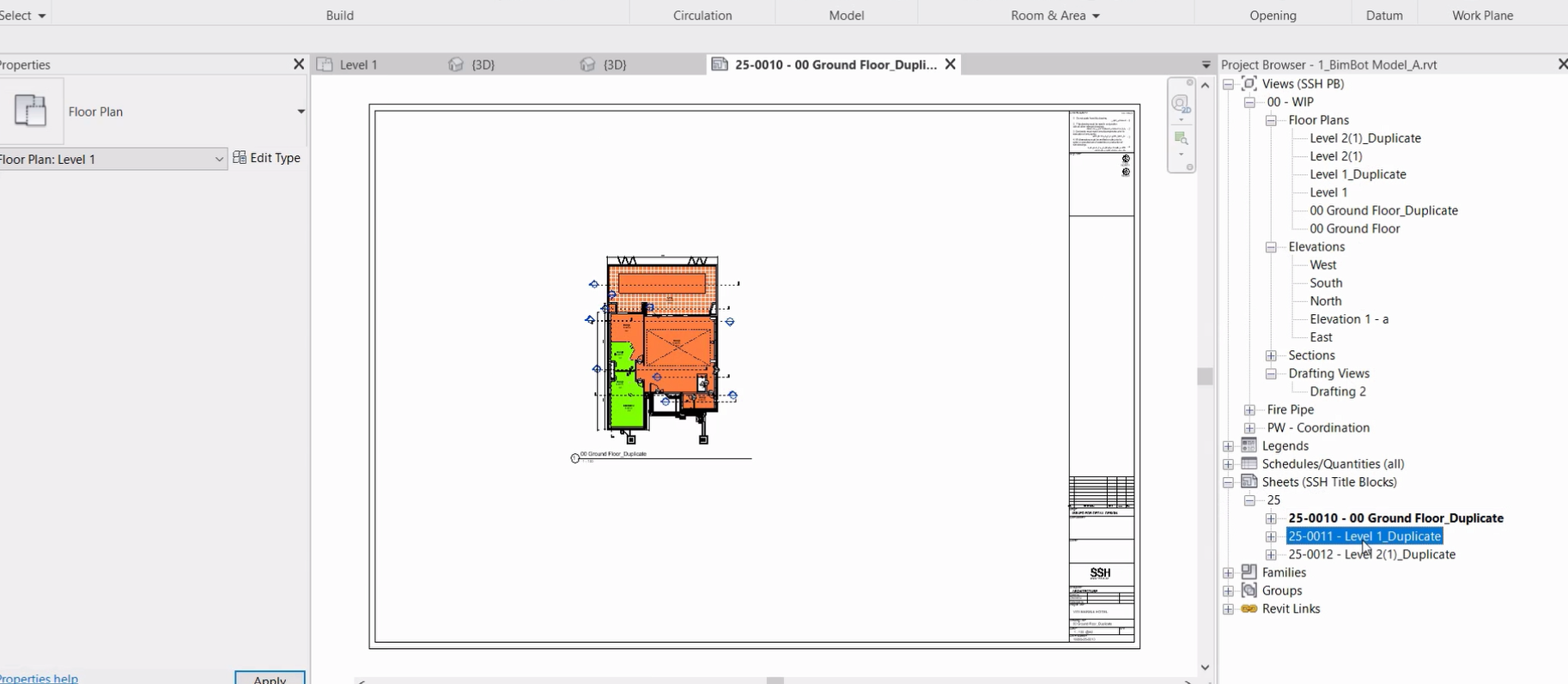The image size is (1568, 684).
Task: Click the Edit Type button
Action: (266, 158)
